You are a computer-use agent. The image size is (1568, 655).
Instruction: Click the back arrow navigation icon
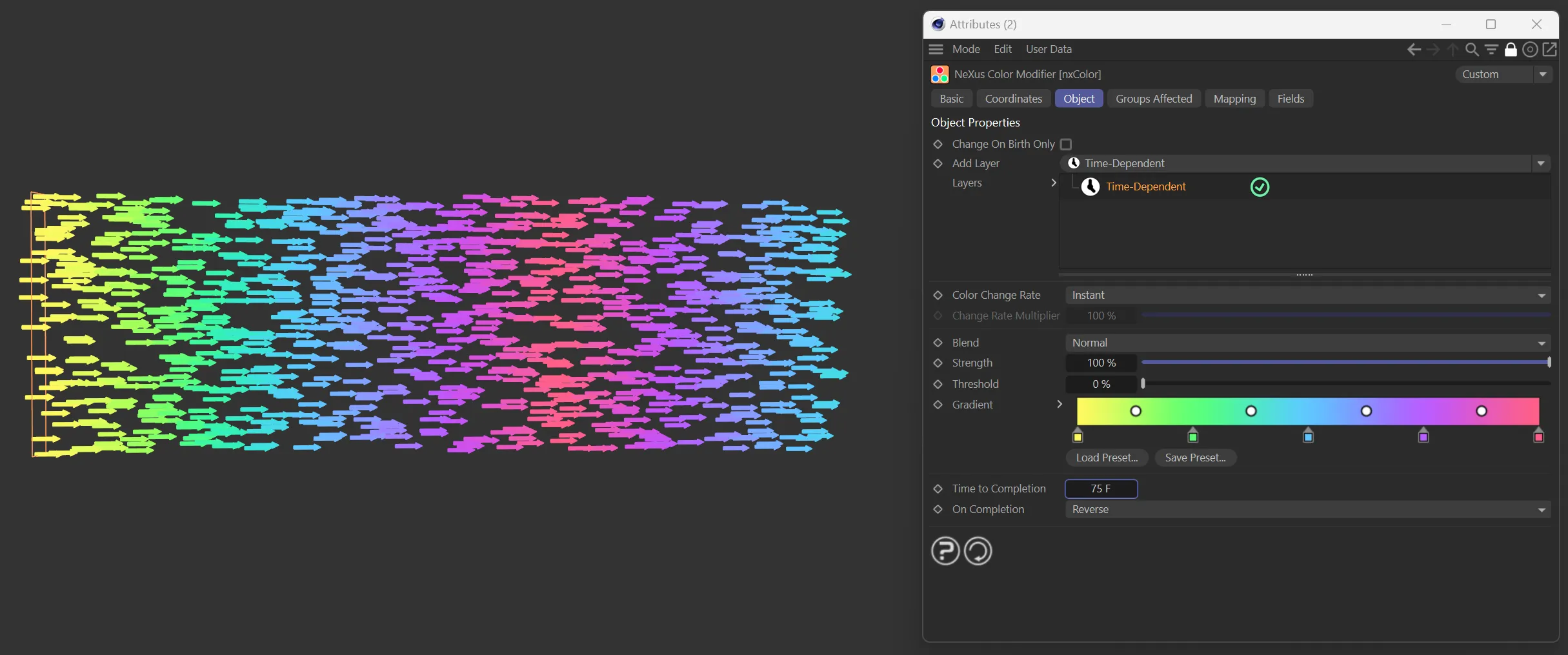point(1413,50)
